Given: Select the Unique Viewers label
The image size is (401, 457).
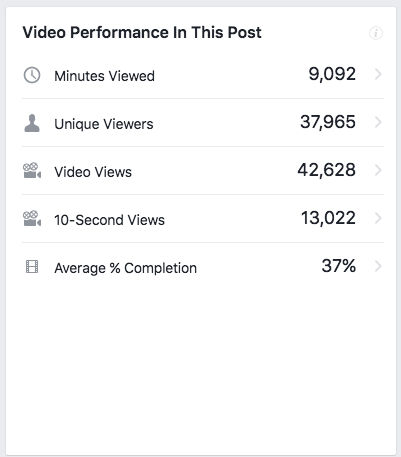Looking at the screenshot, I should 104,124.
